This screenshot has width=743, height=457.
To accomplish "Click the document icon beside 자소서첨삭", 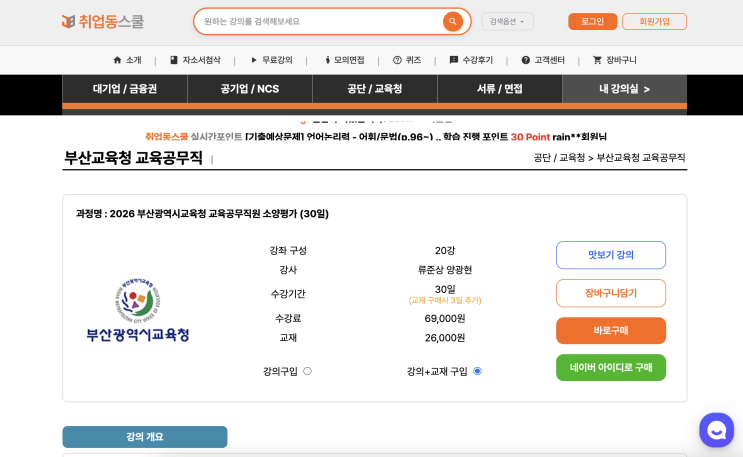I will click(174, 60).
